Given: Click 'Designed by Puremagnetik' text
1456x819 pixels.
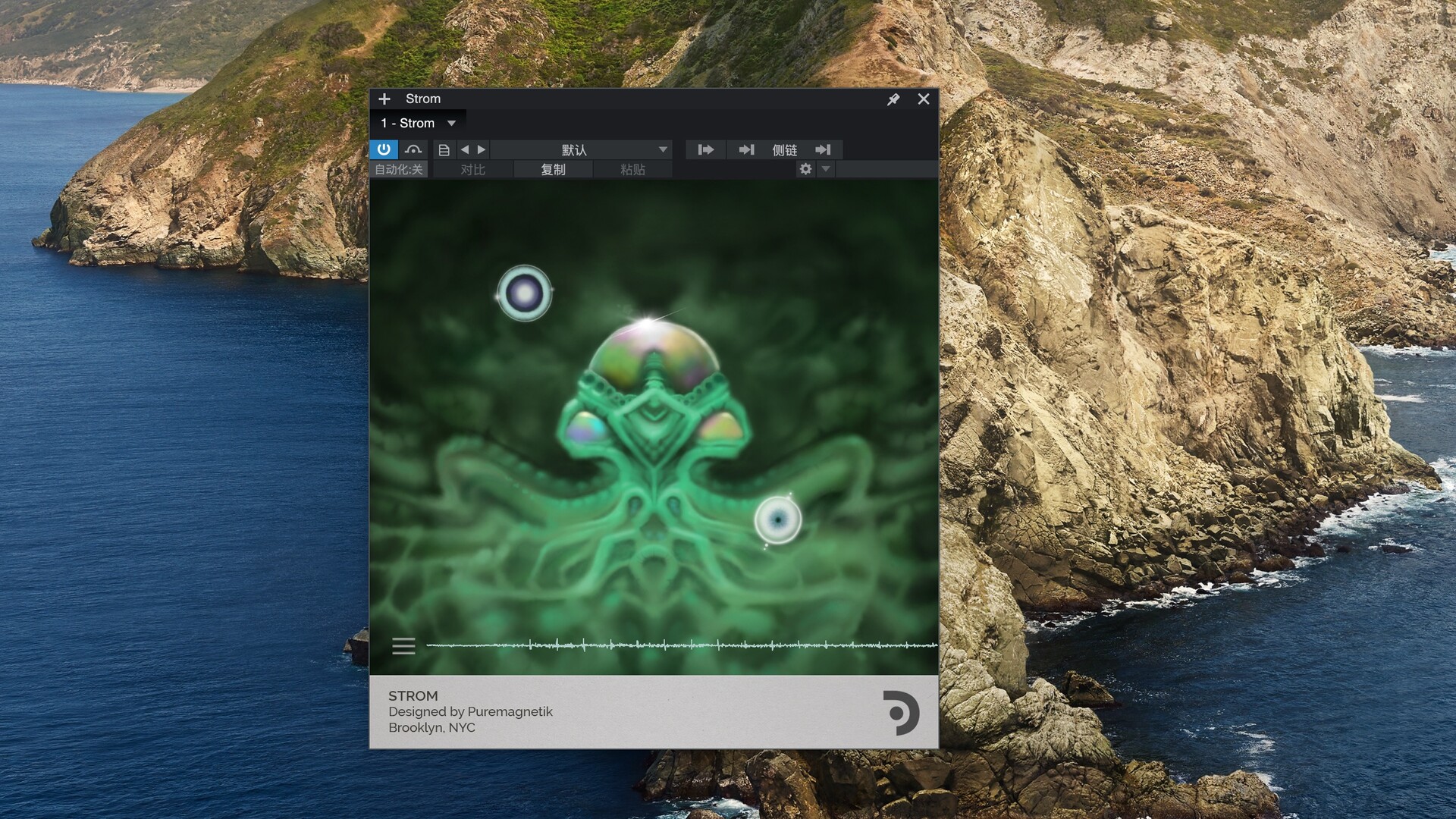Looking at the screenshot, I should tap(470, 711).
